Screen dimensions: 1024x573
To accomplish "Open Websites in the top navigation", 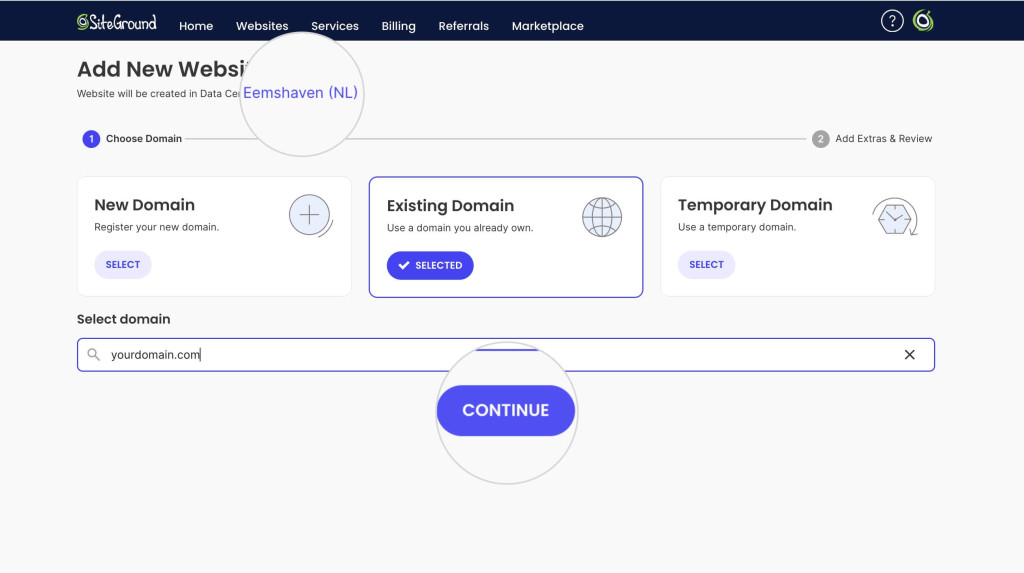I will (262, 26).
